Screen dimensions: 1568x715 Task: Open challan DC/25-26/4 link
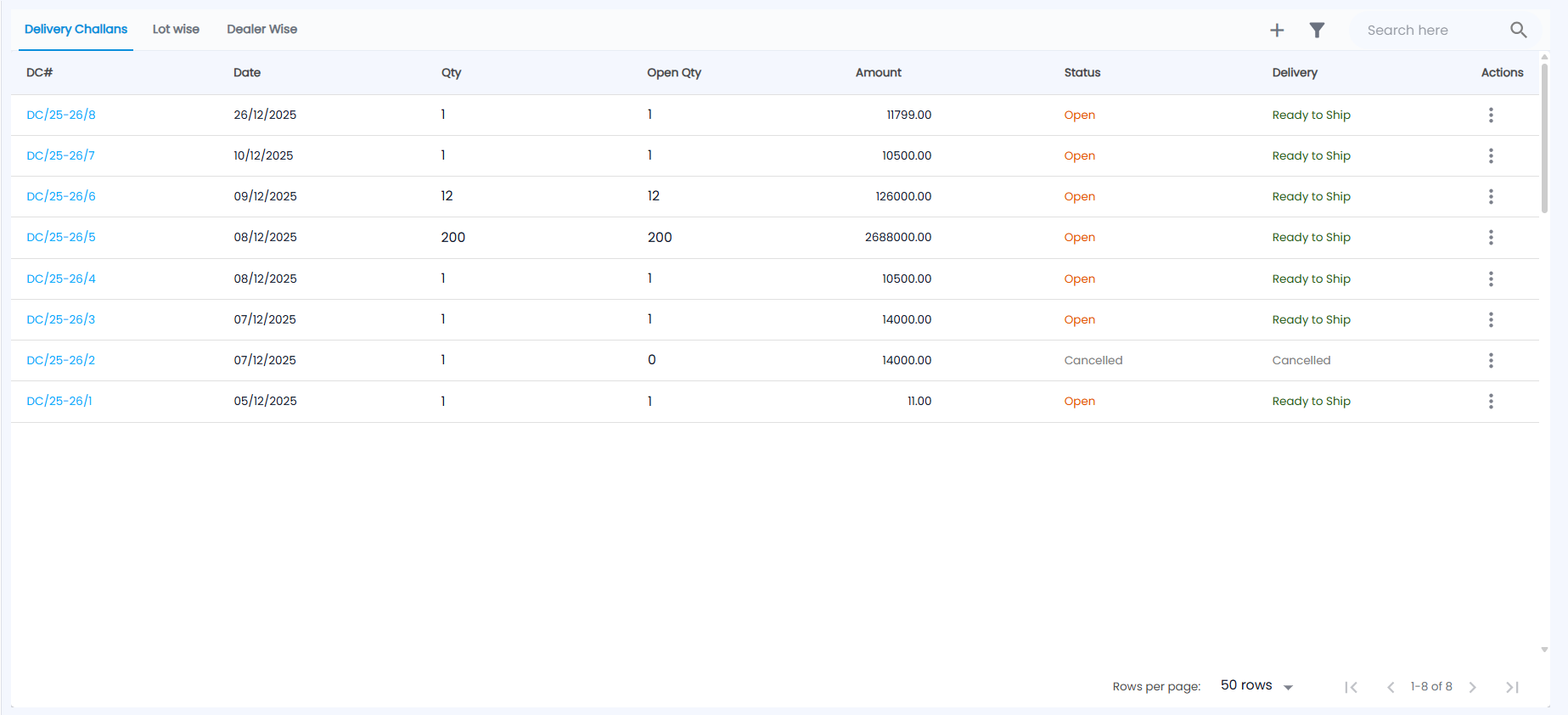61,279
